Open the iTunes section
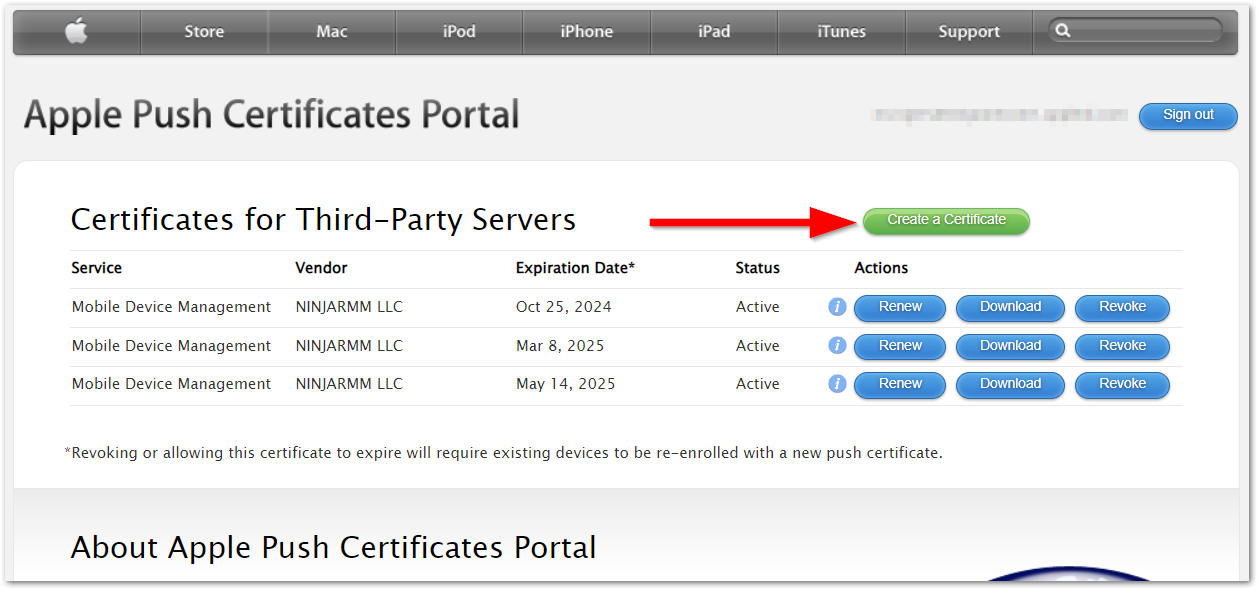The height and width of the screenshot is (590, 1258). point(841,31)
